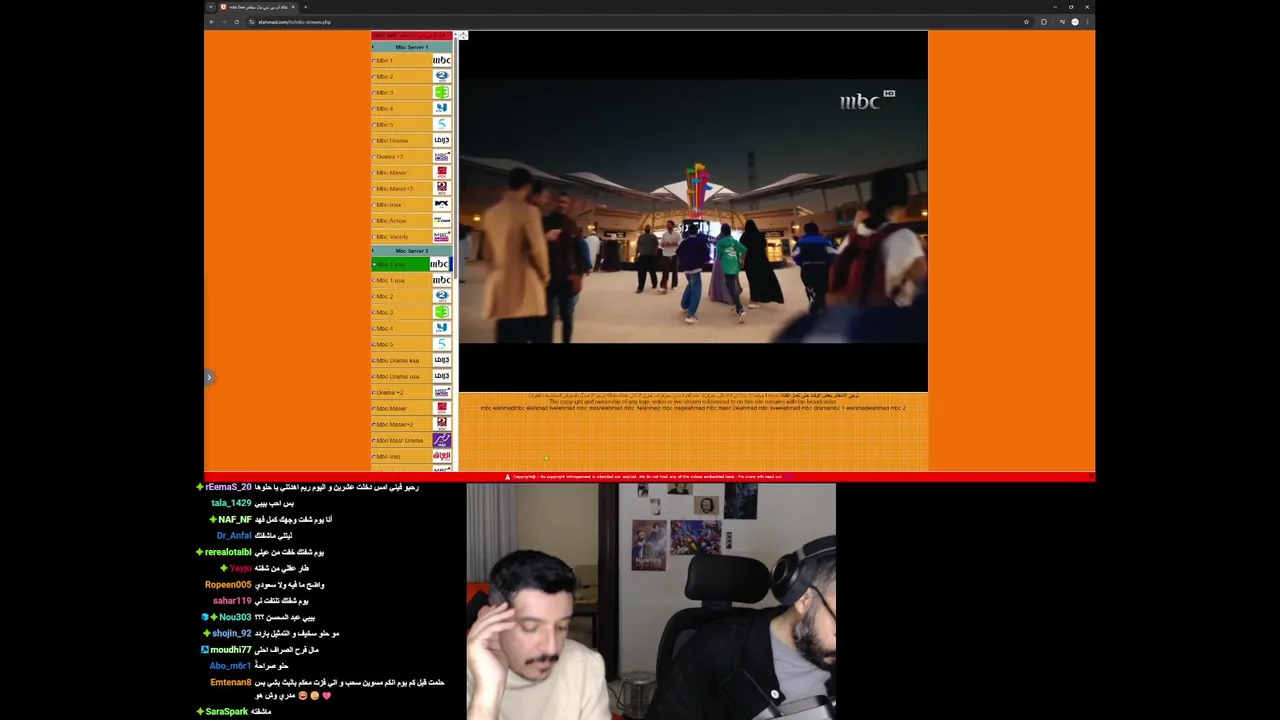Select the Mbc Drama radio in Server 1
Screen dimensions: 1280x720
point(374,141)
